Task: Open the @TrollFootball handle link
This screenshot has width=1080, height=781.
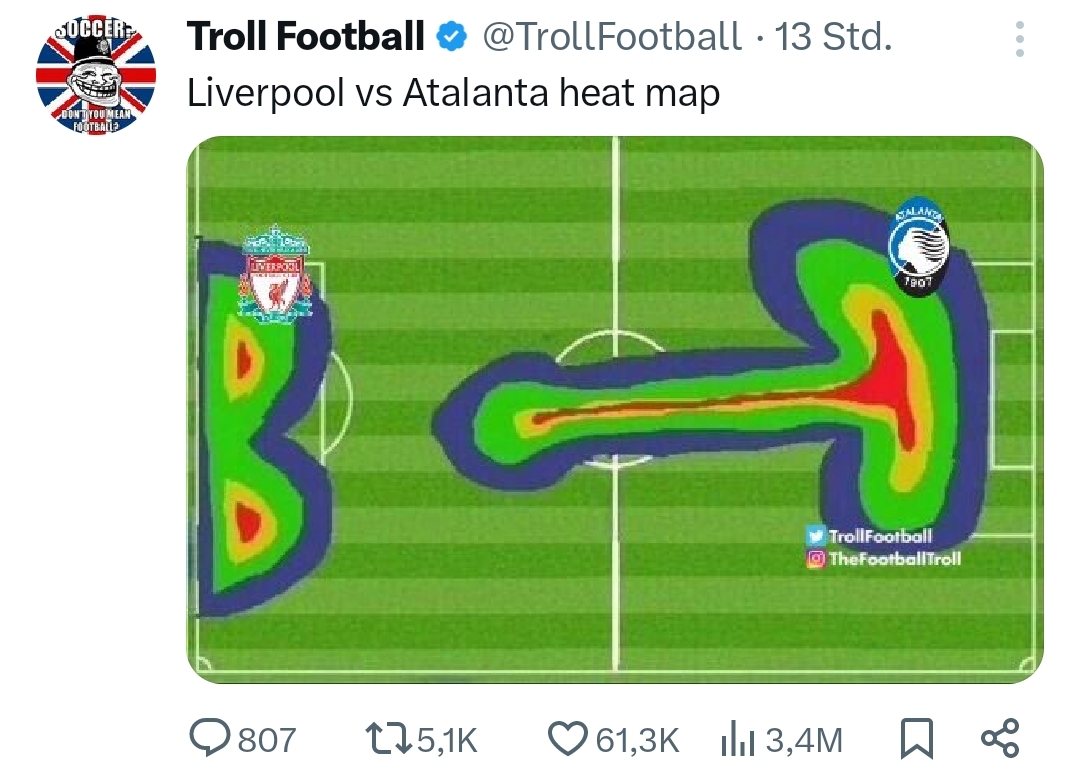Action: pos(612,38)
